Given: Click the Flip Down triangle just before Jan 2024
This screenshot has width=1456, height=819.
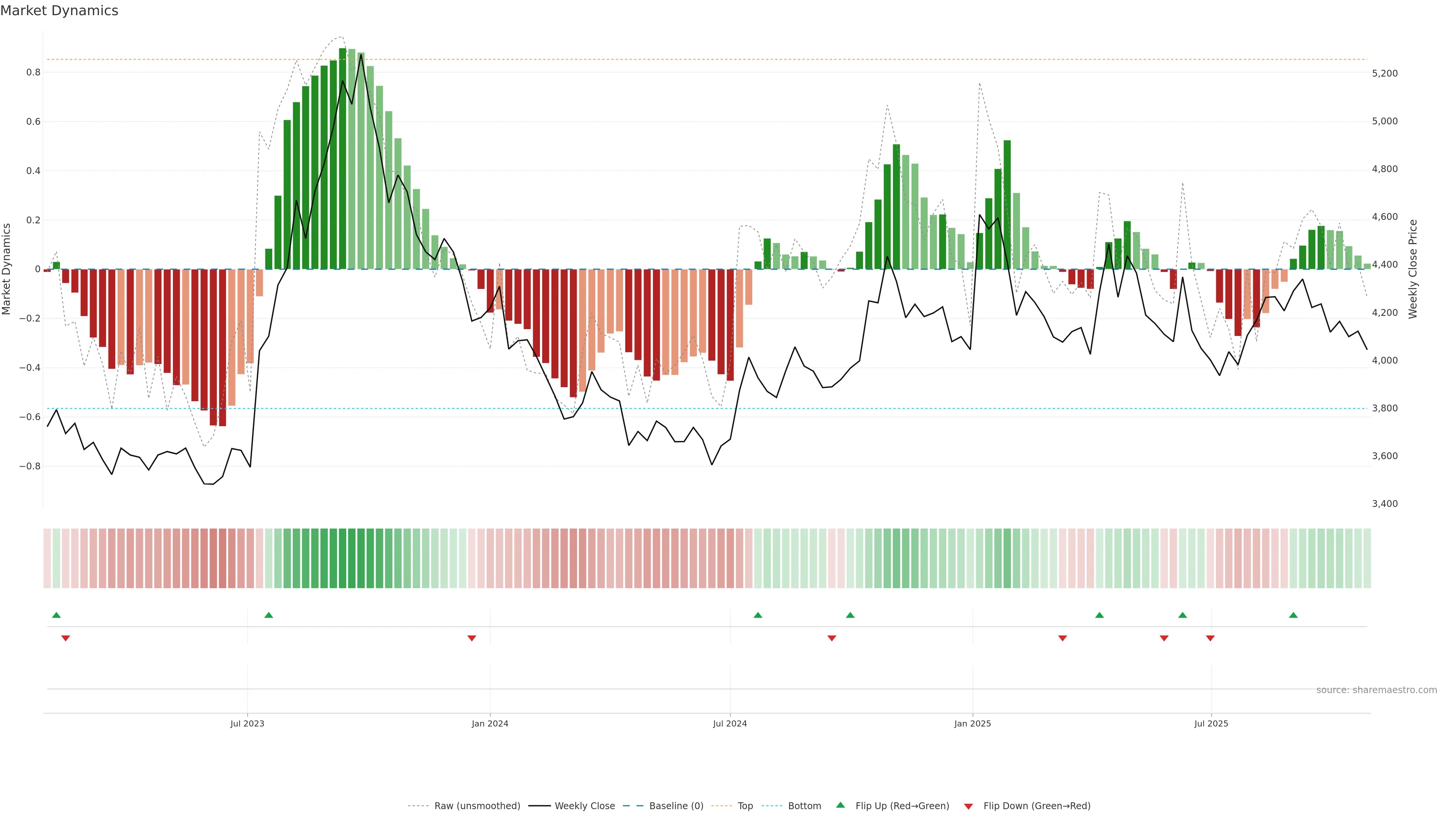Looking at the screenshot, I should (x=471, y=638).
